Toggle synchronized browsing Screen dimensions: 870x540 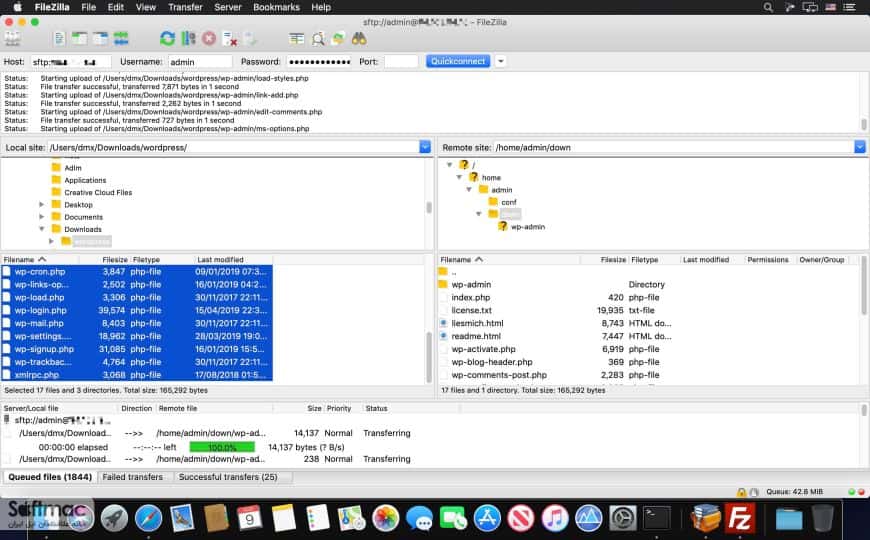(x=338, y=39)
